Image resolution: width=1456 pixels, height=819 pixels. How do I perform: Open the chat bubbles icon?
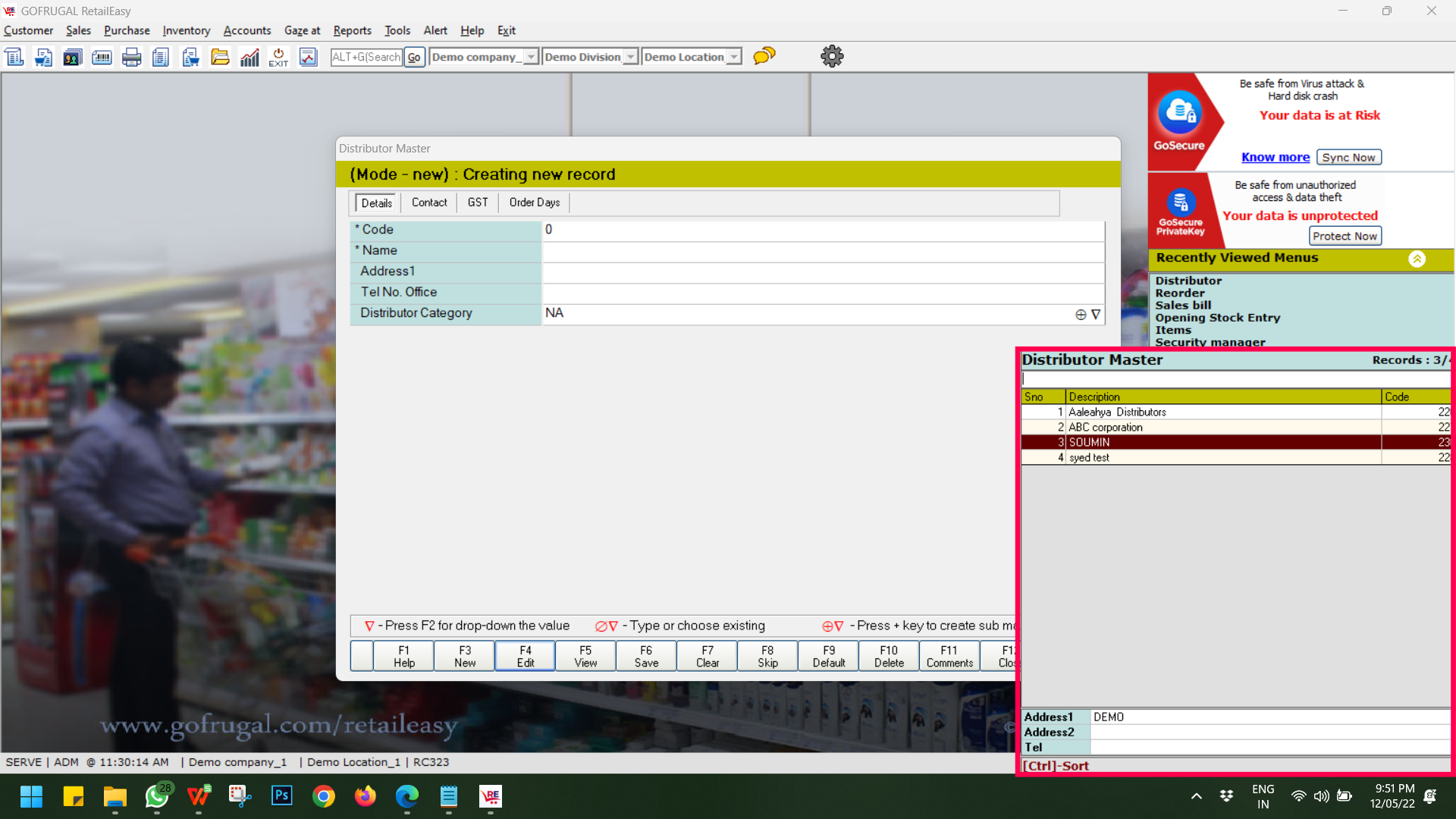click(x=764, y=56)
